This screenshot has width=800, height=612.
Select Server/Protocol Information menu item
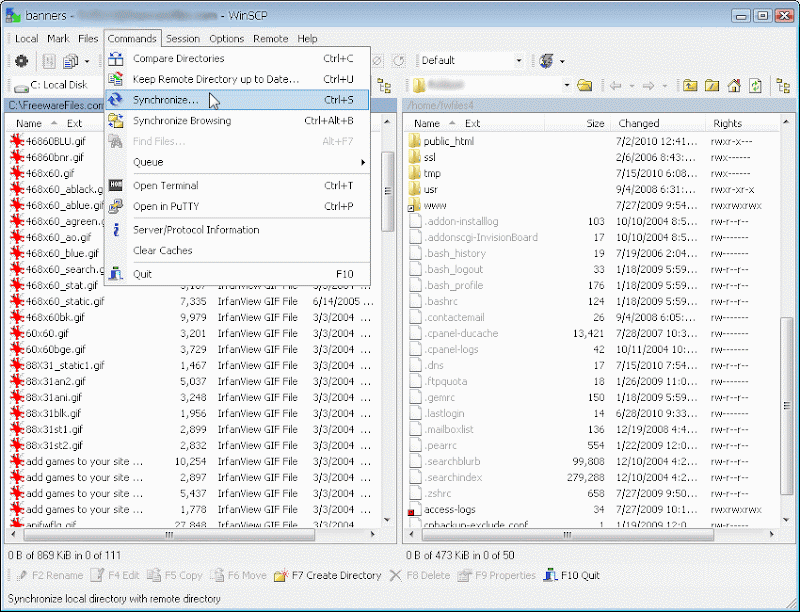pos(237,230)
